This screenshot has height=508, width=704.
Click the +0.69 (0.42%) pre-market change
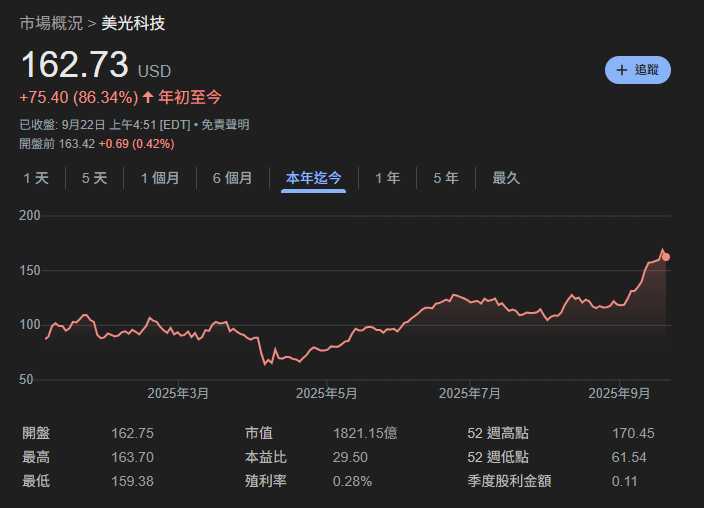pyautogui.click(x=136, y=144)
